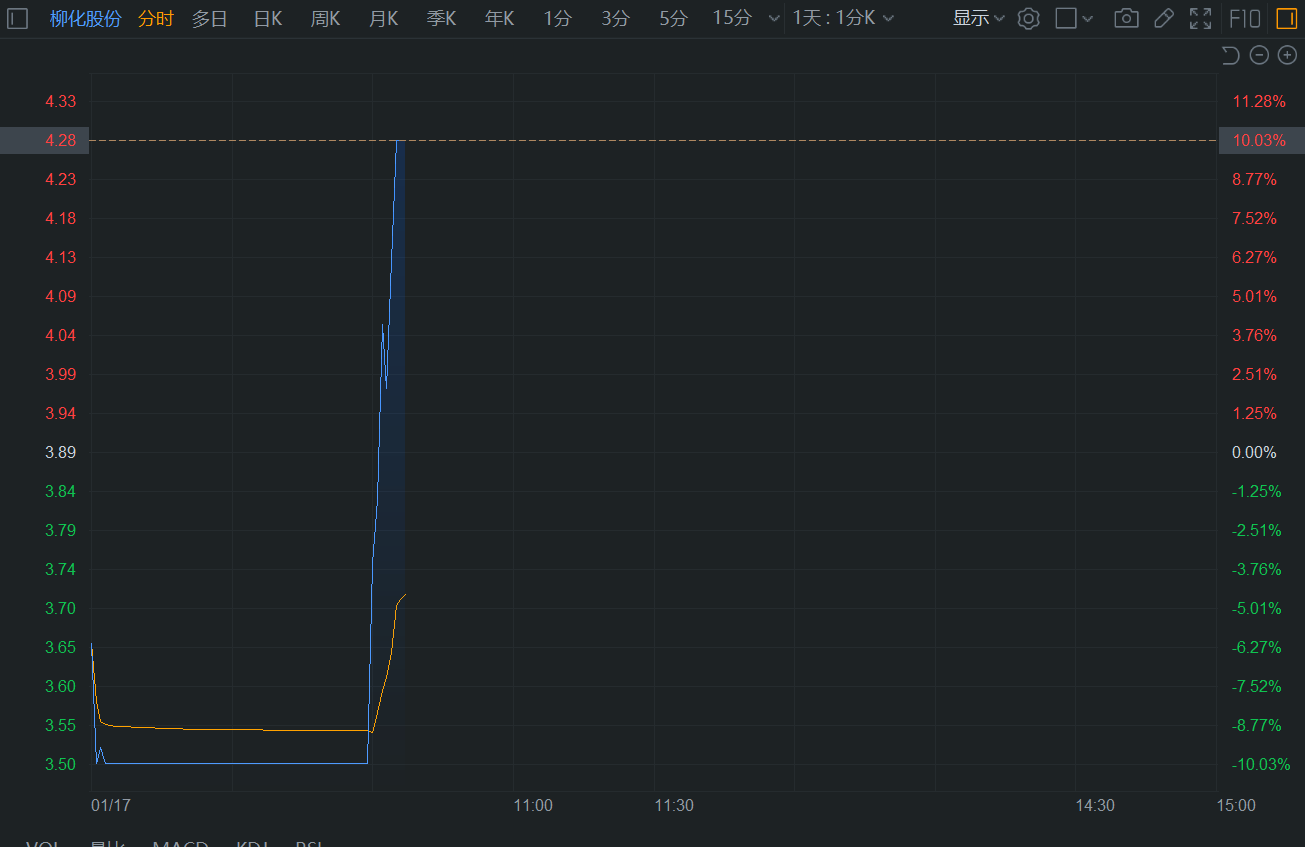Toggle the right sidebar panel icon
The height and width of the screenshot is (847, 1305).
click(x=1285, y=18)
